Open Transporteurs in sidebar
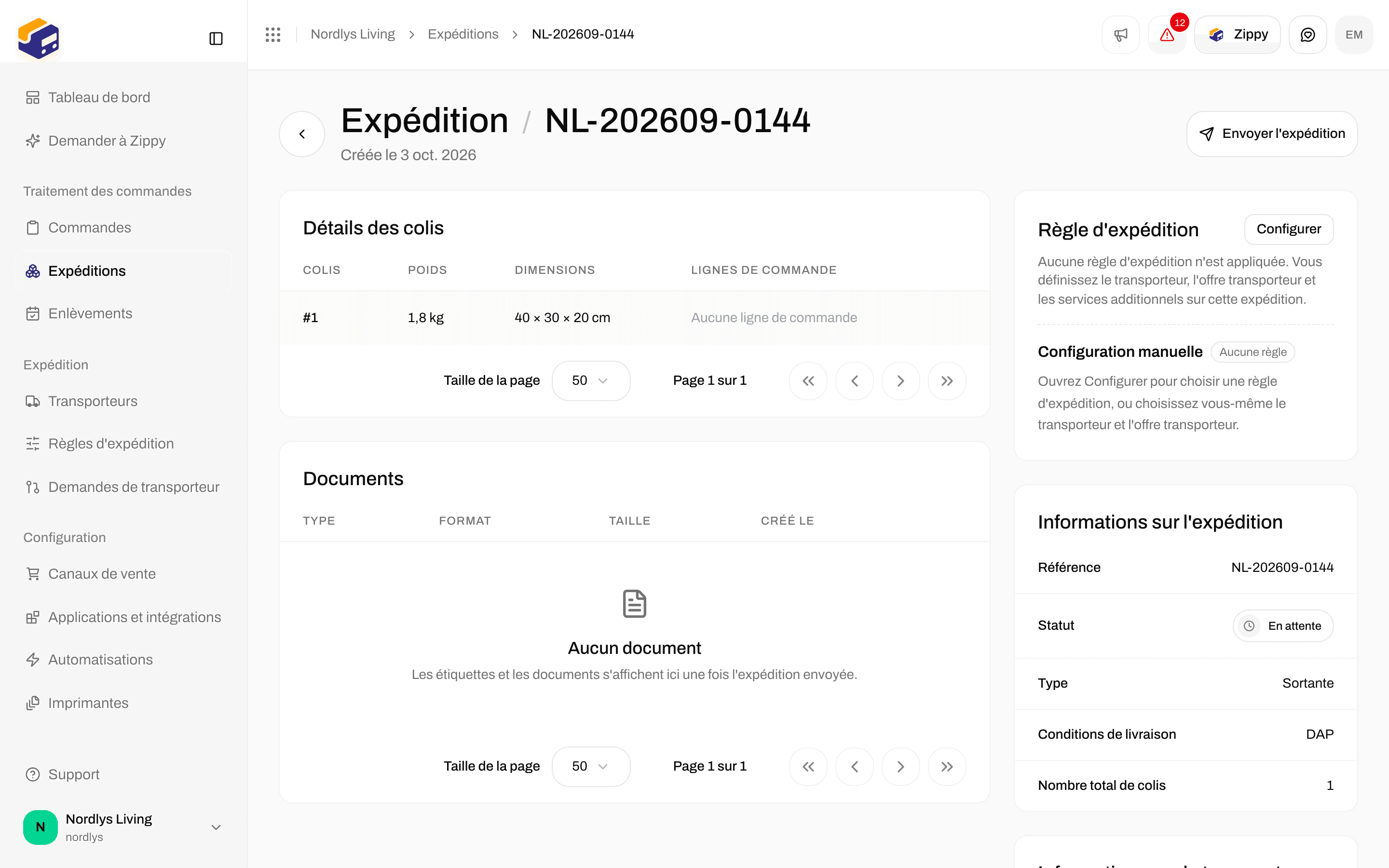The height and width of the screenshot is (868, 1389). coord(123,401)
